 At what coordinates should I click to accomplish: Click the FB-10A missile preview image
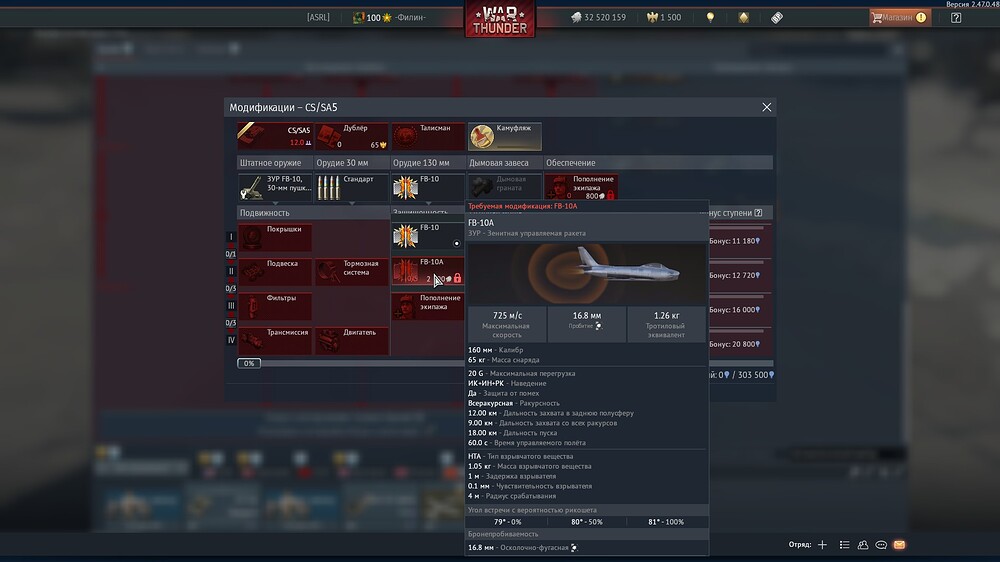[x=587, y=273]
